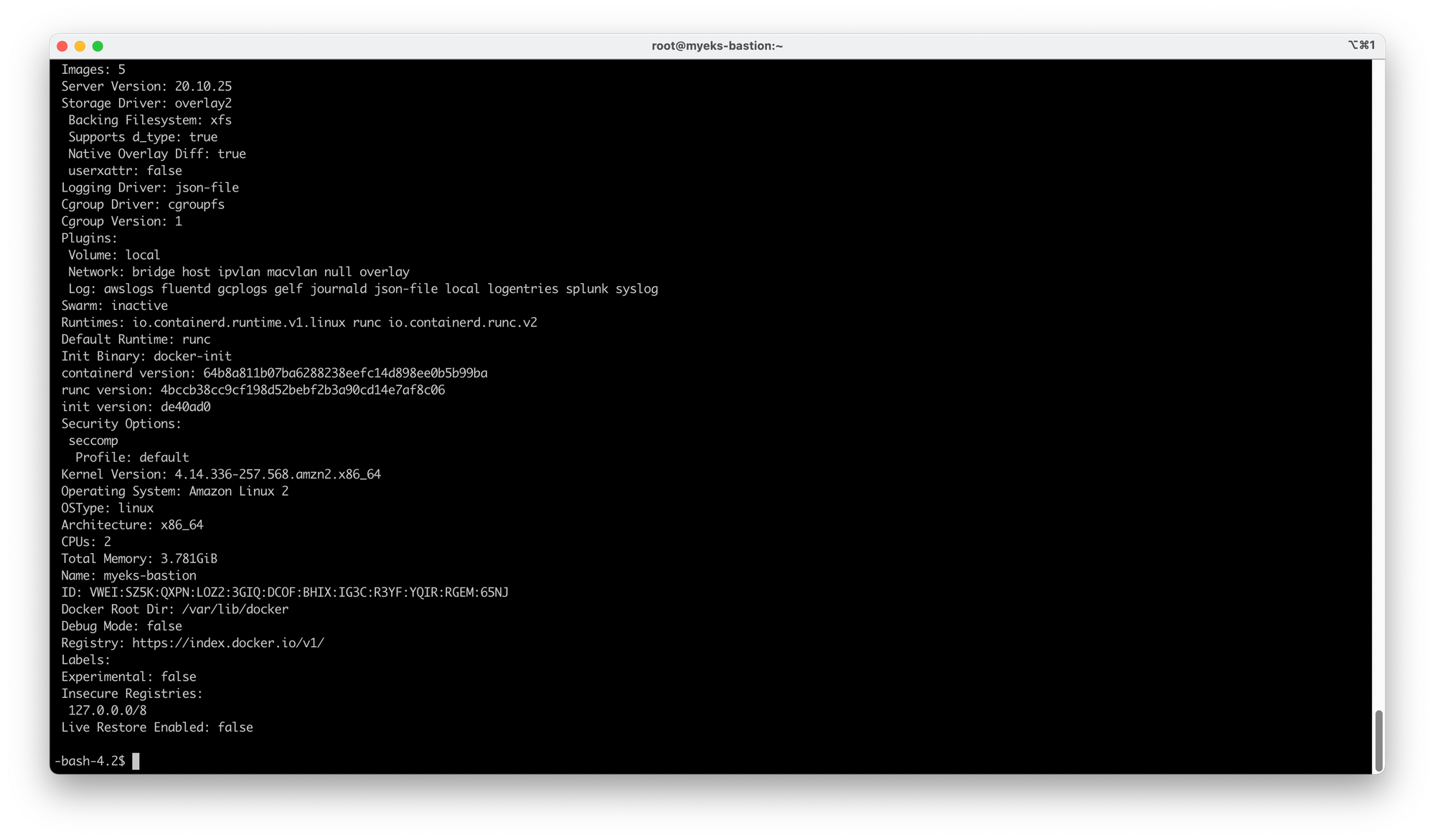This screenshot has width=1435, height=840.
Task: Click the yellow minimize window button
Action: pos(80,46)
